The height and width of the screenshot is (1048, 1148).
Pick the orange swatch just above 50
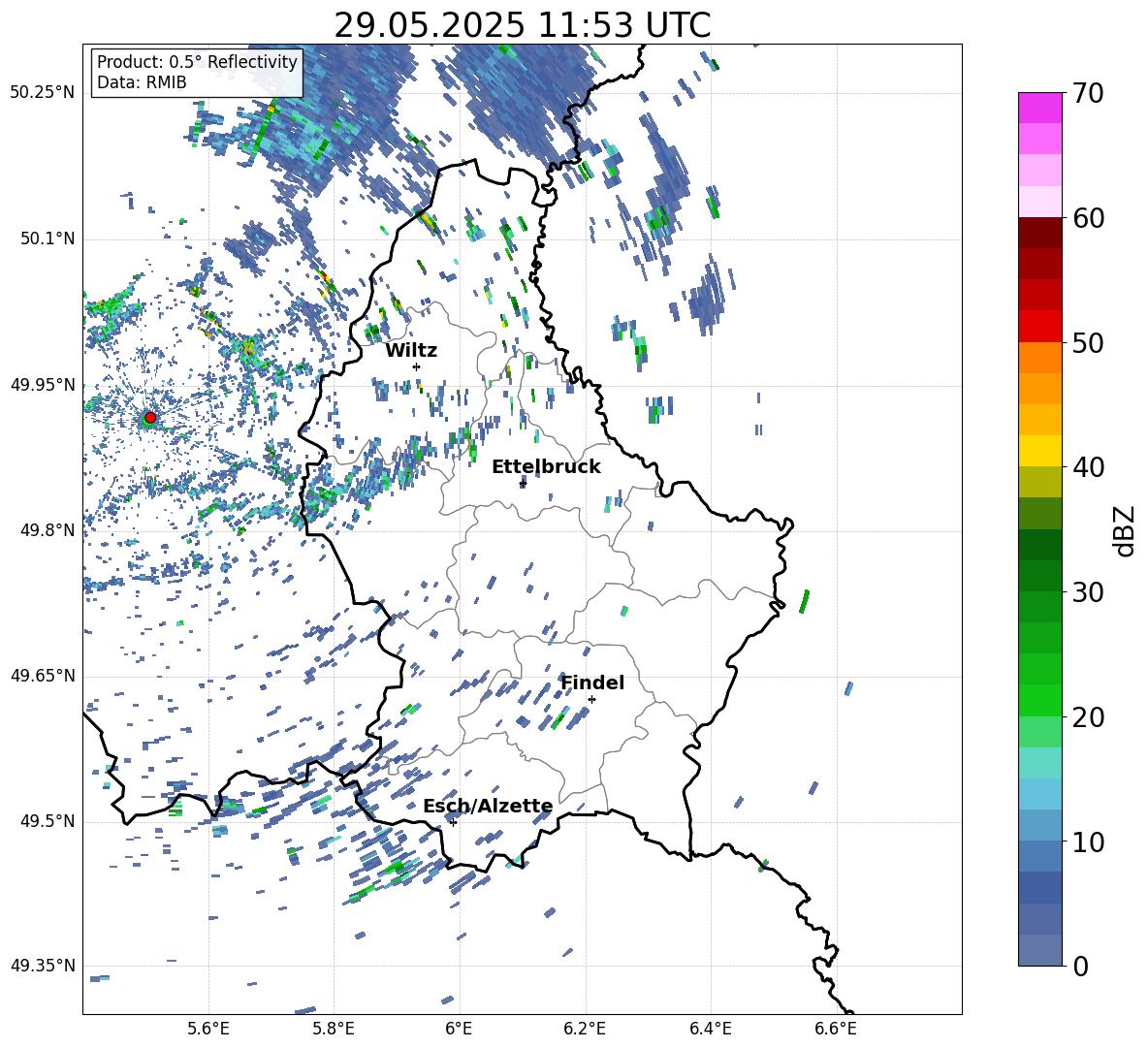(x=1039, y=358)
